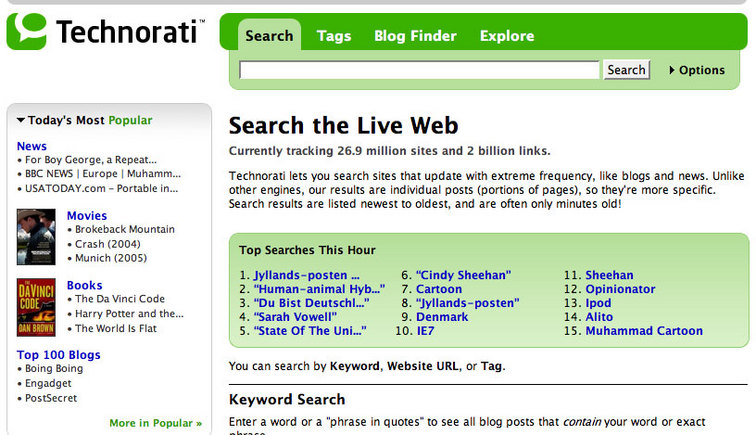This screenshot has width=756, height=435.
Task: Expand search Options with the arrow
Action: (672, 70)
